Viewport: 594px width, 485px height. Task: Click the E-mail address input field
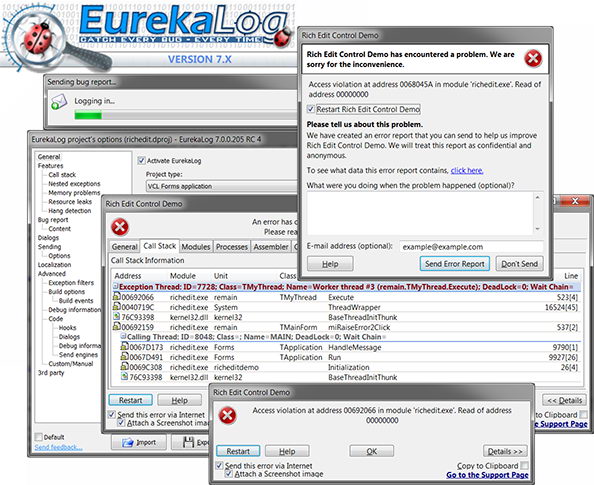click(471, 247)
